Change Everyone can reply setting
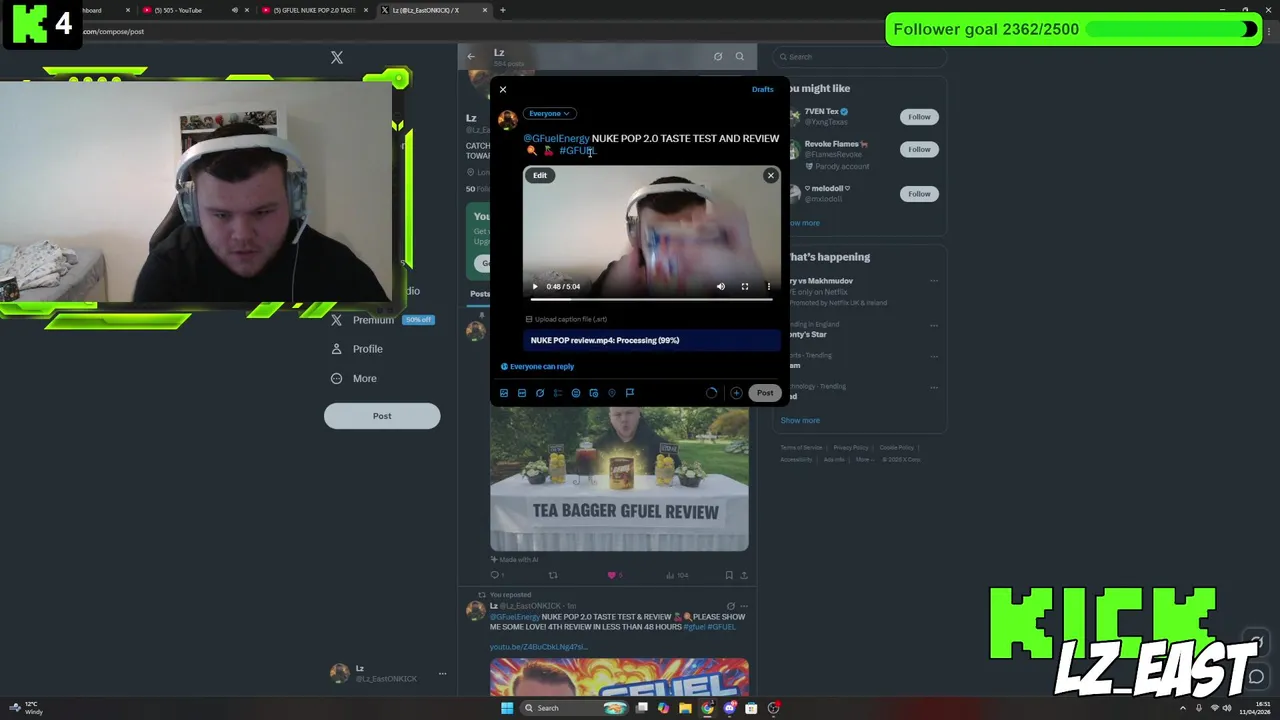The width and height of the screenshot is (1280, 720). click(x=537, y=366)
